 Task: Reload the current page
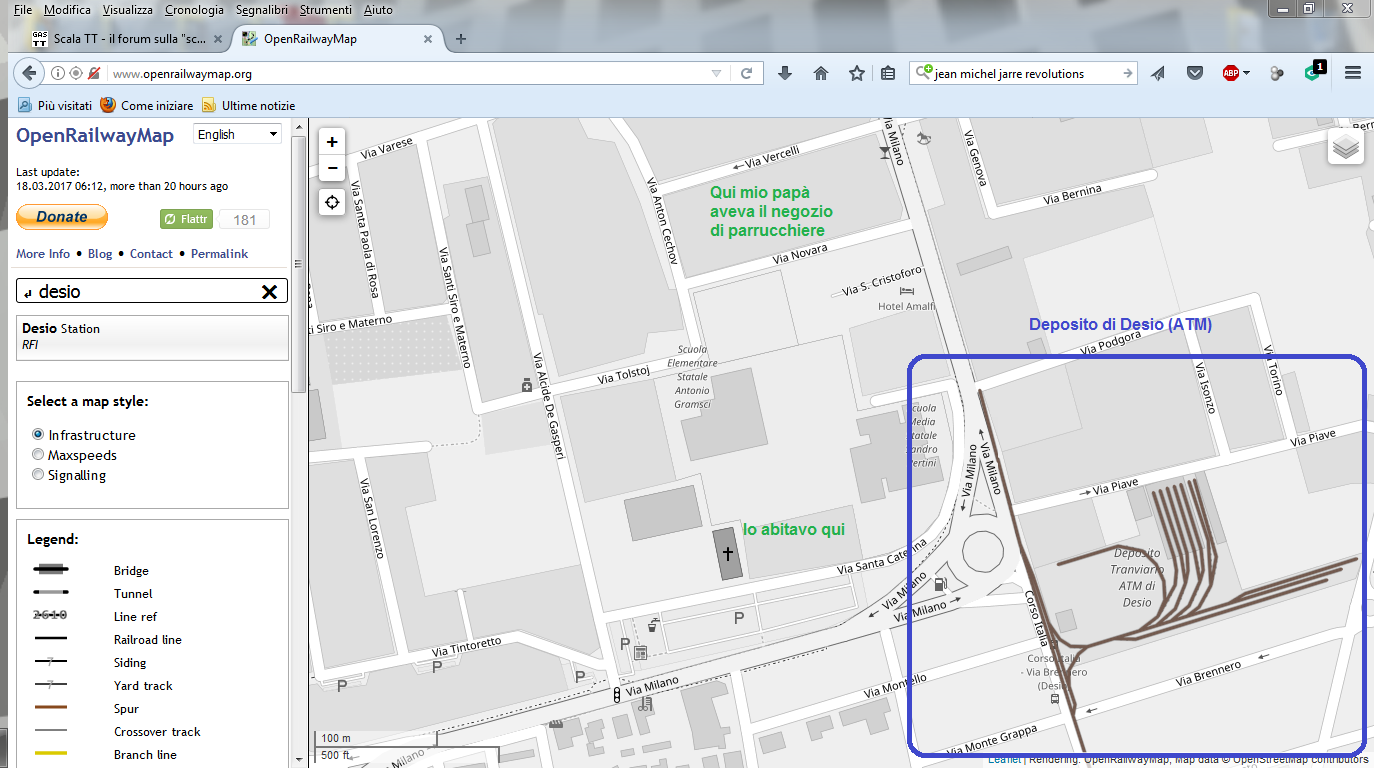coord(746,73)
